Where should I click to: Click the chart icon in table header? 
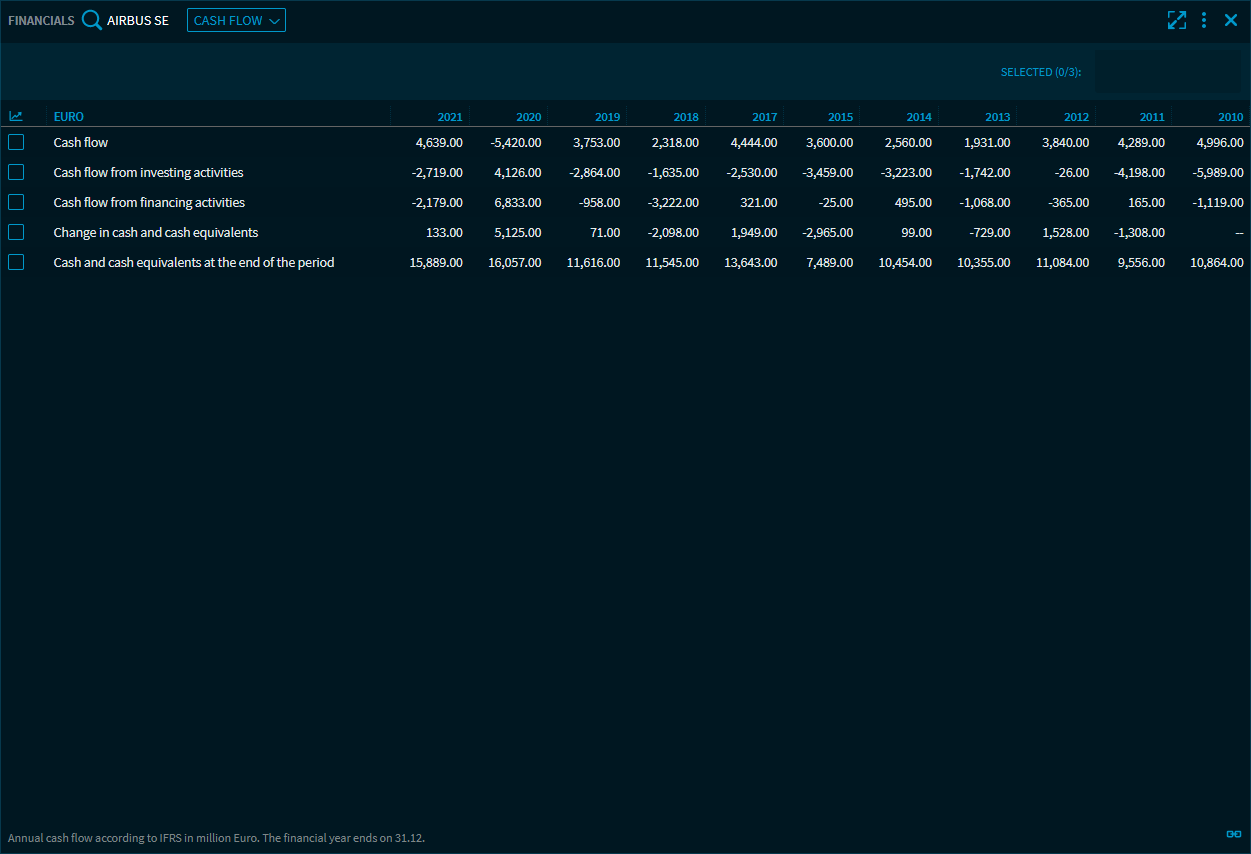point(16,117)
